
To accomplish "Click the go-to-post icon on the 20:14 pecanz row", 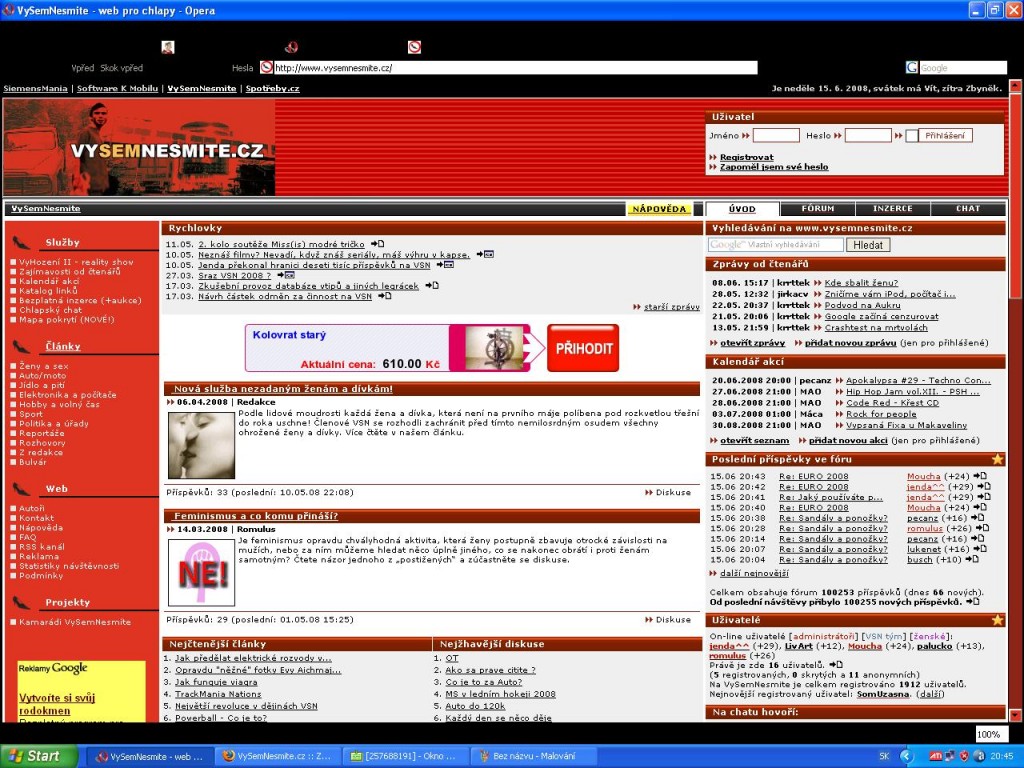I will (978, 539).
